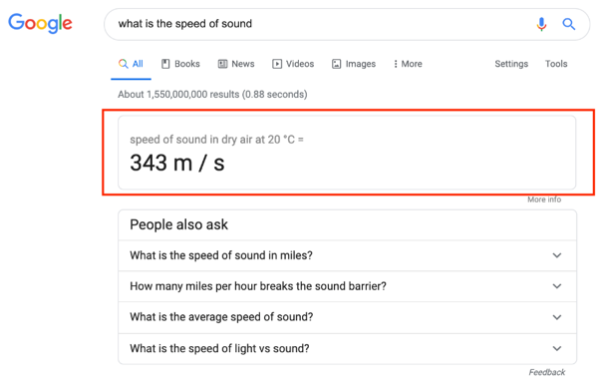600x384 pixels.
Task: Click inside the search query field
Action: tap(318, 24)
